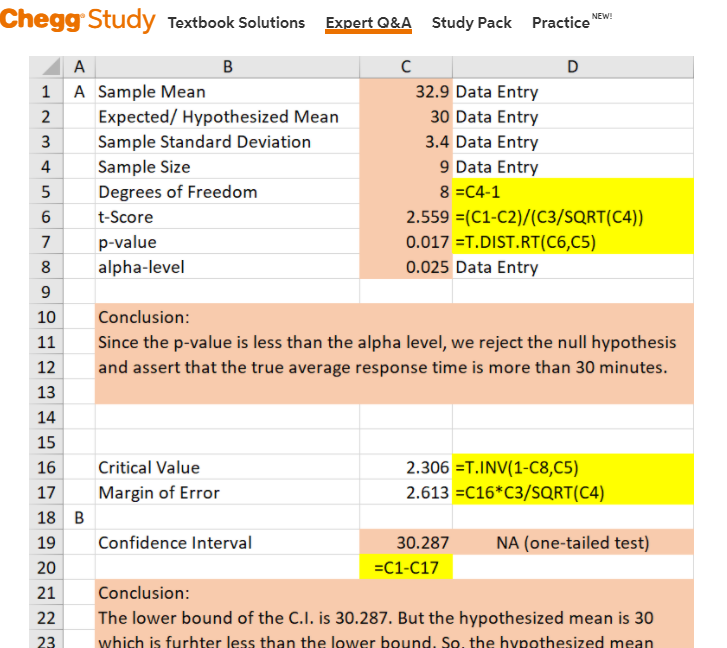The image size is (727, 648).
Task: Open the Expert Q&A tab
Action: pyautogui.click(x=369, y=23)
